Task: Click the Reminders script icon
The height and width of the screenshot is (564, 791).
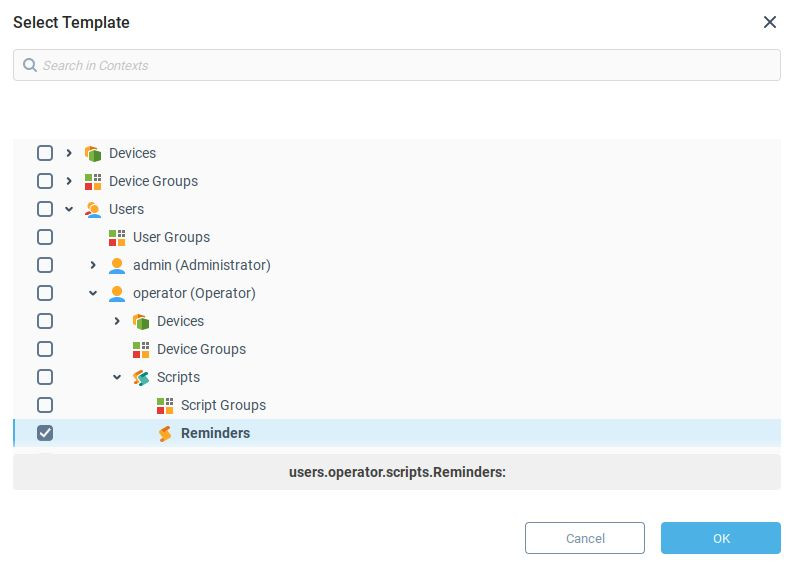Action: [165, 433]
